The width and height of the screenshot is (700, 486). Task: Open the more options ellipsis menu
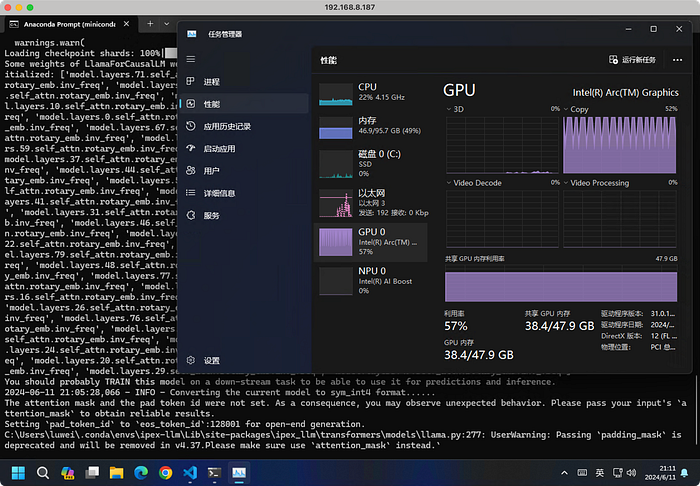point(677,60)
